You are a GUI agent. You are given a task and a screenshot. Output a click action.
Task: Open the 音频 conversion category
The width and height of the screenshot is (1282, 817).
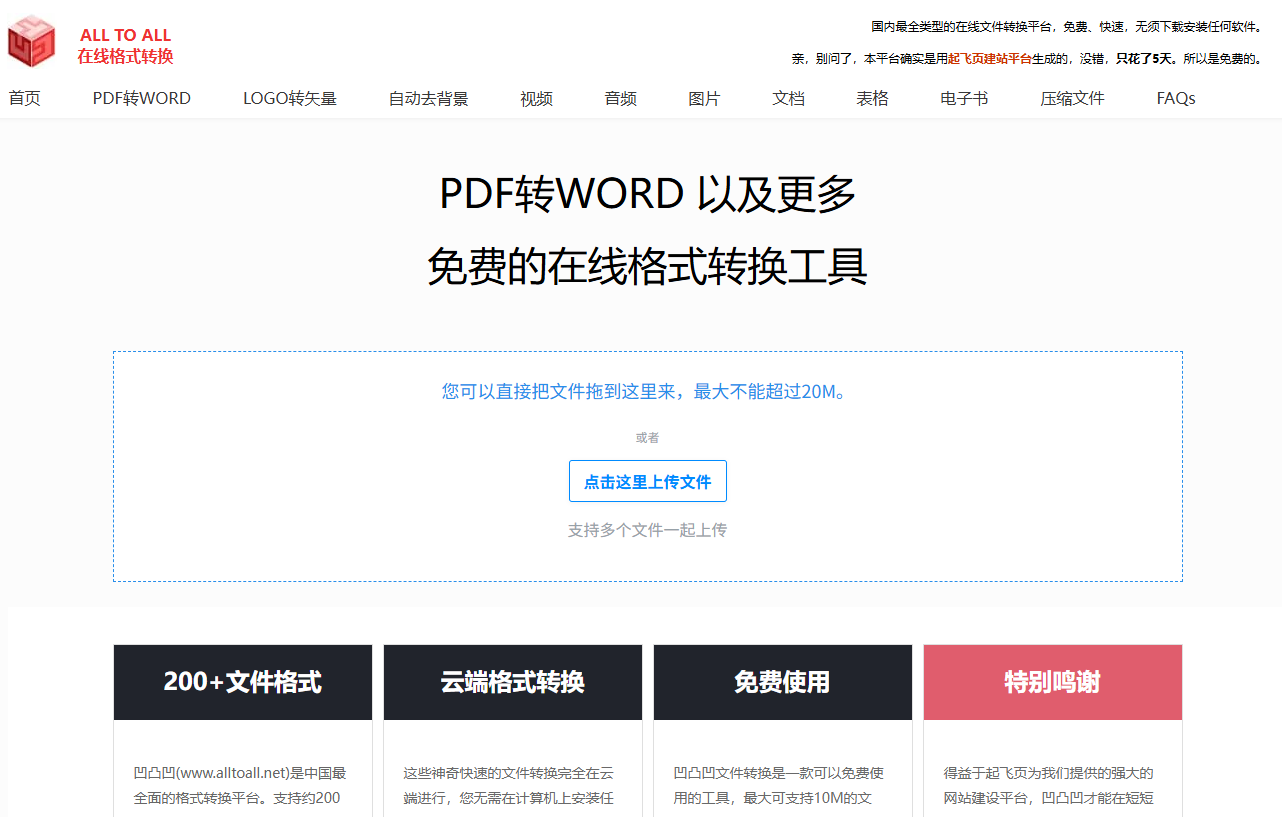[x=620, y=98]
